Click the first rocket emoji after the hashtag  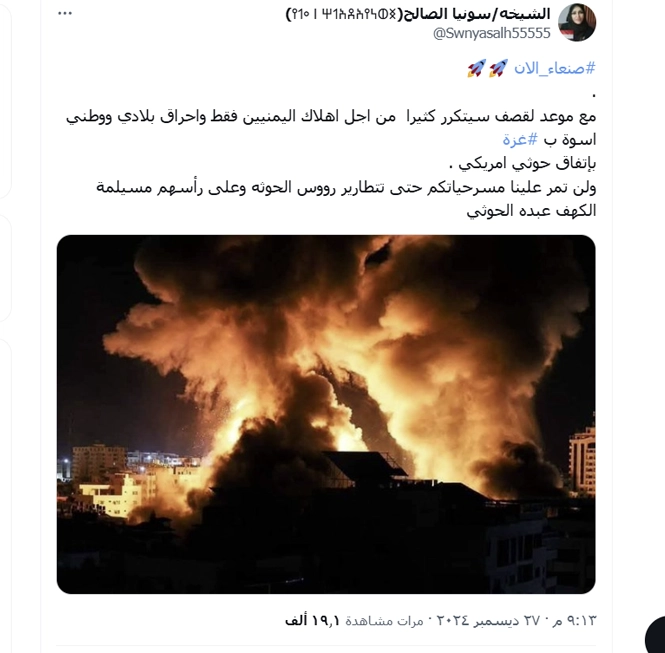click(498, 68)
